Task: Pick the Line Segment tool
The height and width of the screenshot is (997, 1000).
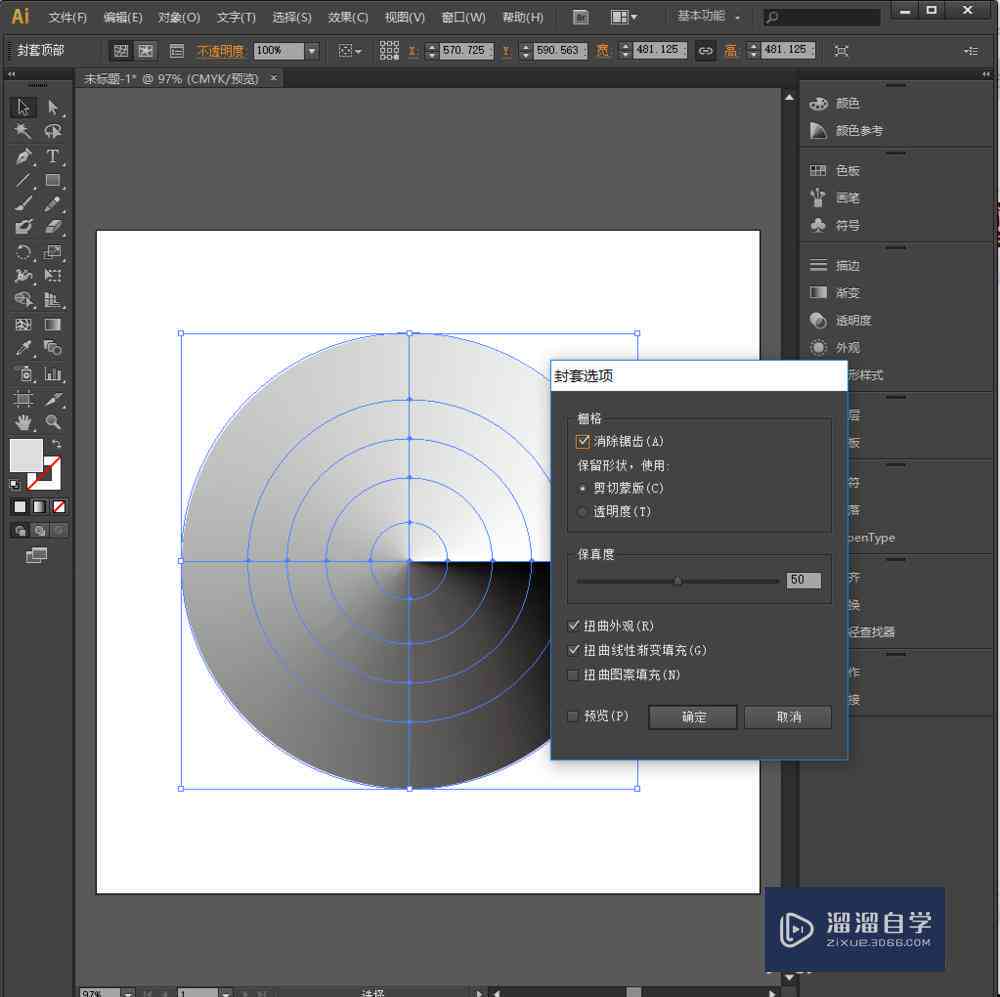Action: pyautogui.click(x=23, y=181)
